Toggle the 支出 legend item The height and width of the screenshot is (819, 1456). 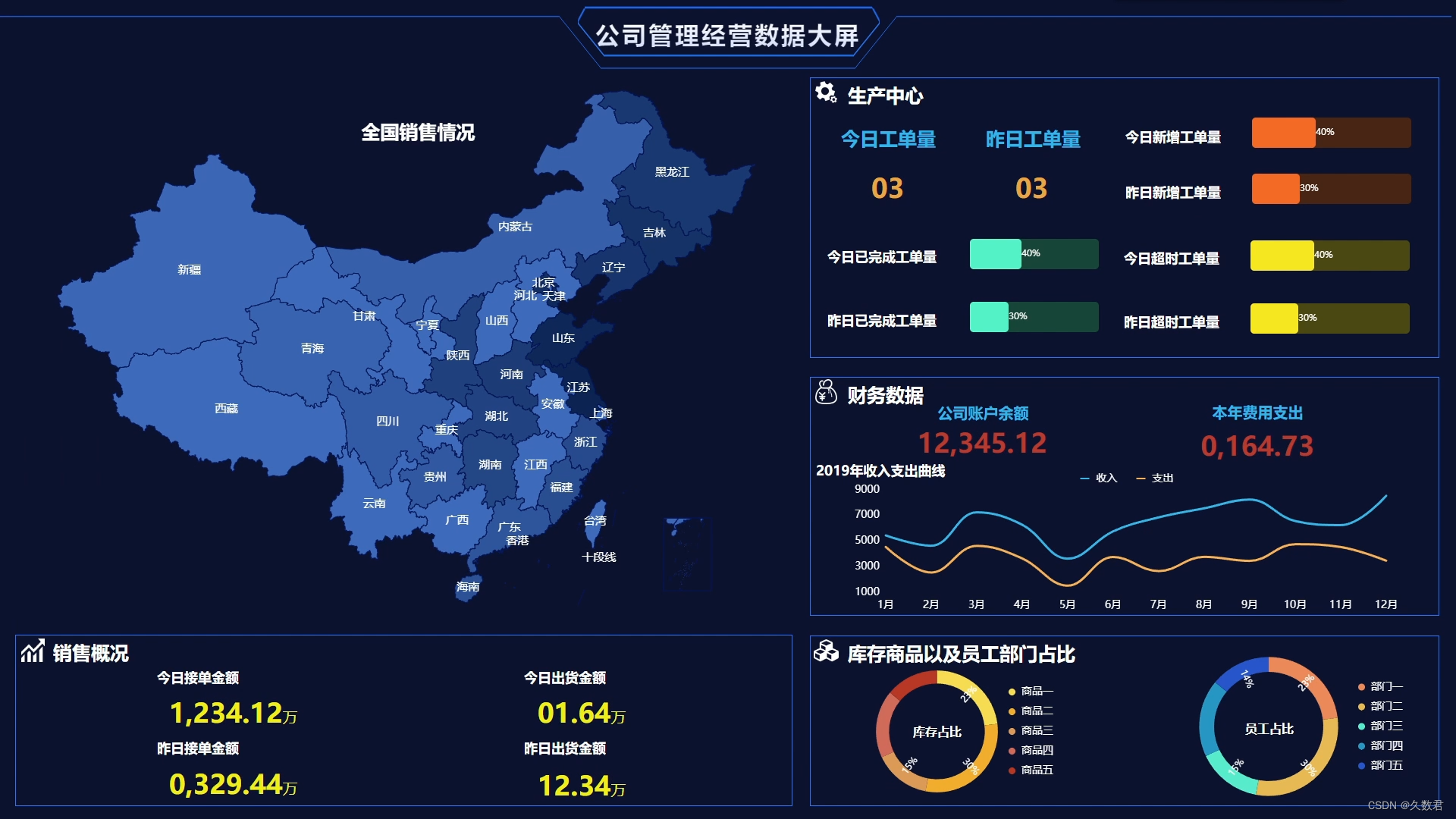(x=1155, y=478)
